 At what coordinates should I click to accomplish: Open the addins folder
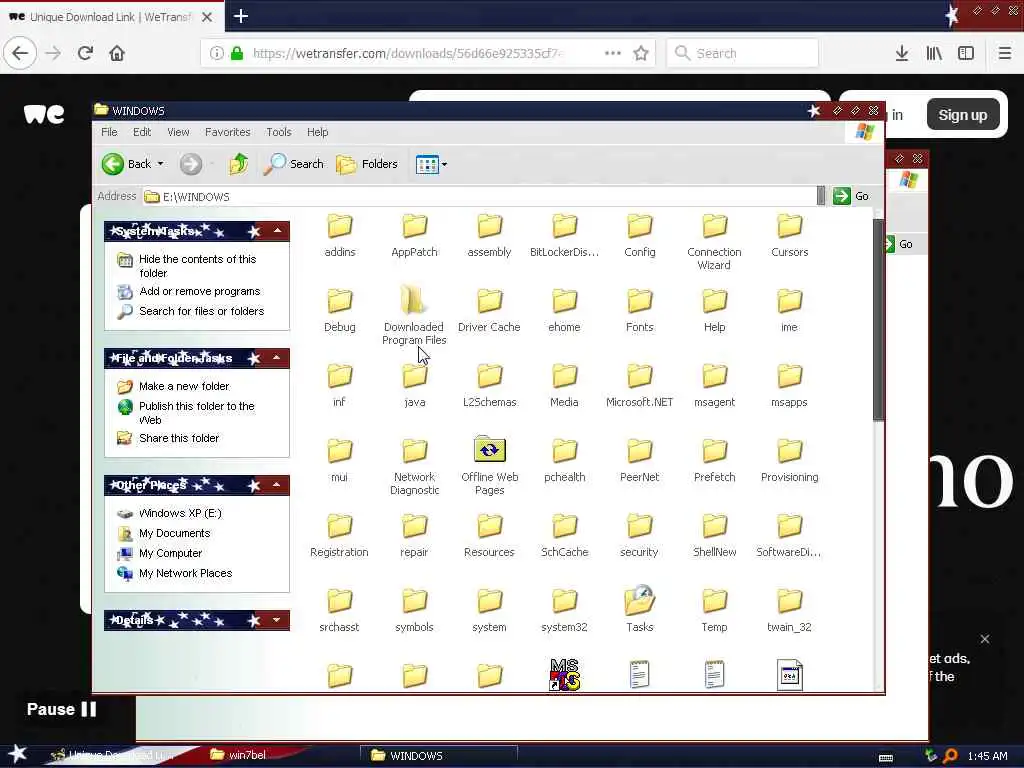click(x=340, y=236)
